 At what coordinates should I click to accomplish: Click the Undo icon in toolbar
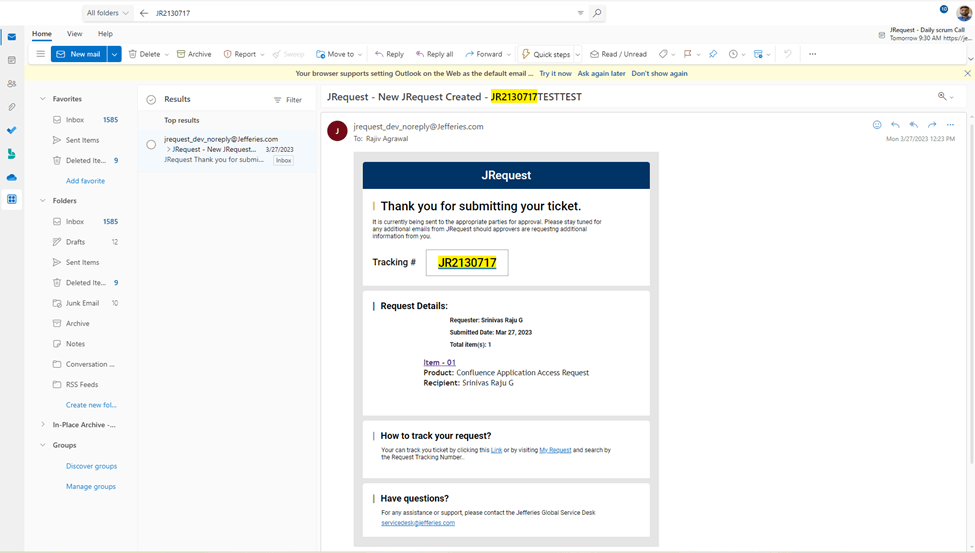[x=788, y=54]
